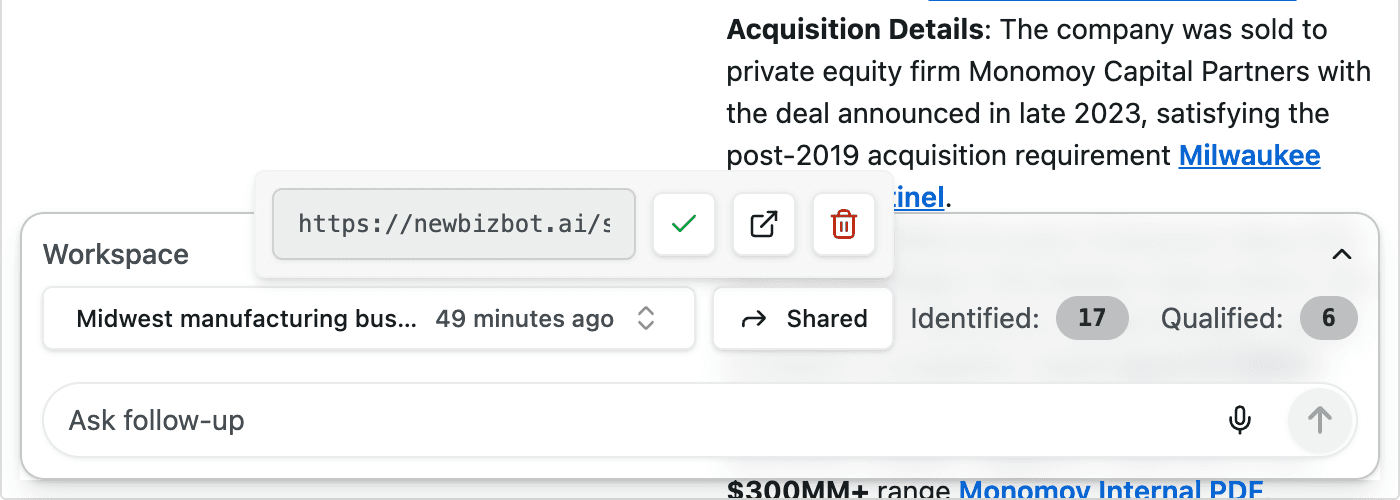Open the Midwest manufacturing workspace selector
1400x500 pixels.
tap(246, 319)
